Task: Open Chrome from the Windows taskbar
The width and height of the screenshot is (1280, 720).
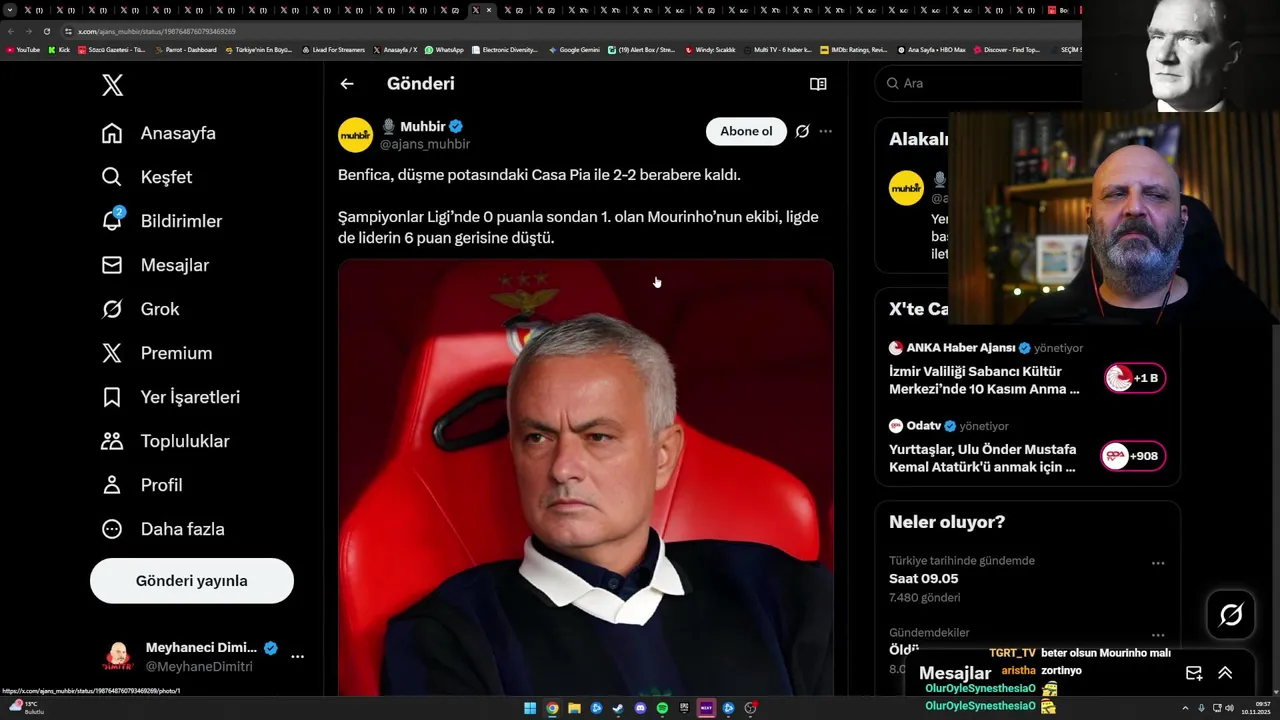Action: pyautogui.click(x=552, y=708)
